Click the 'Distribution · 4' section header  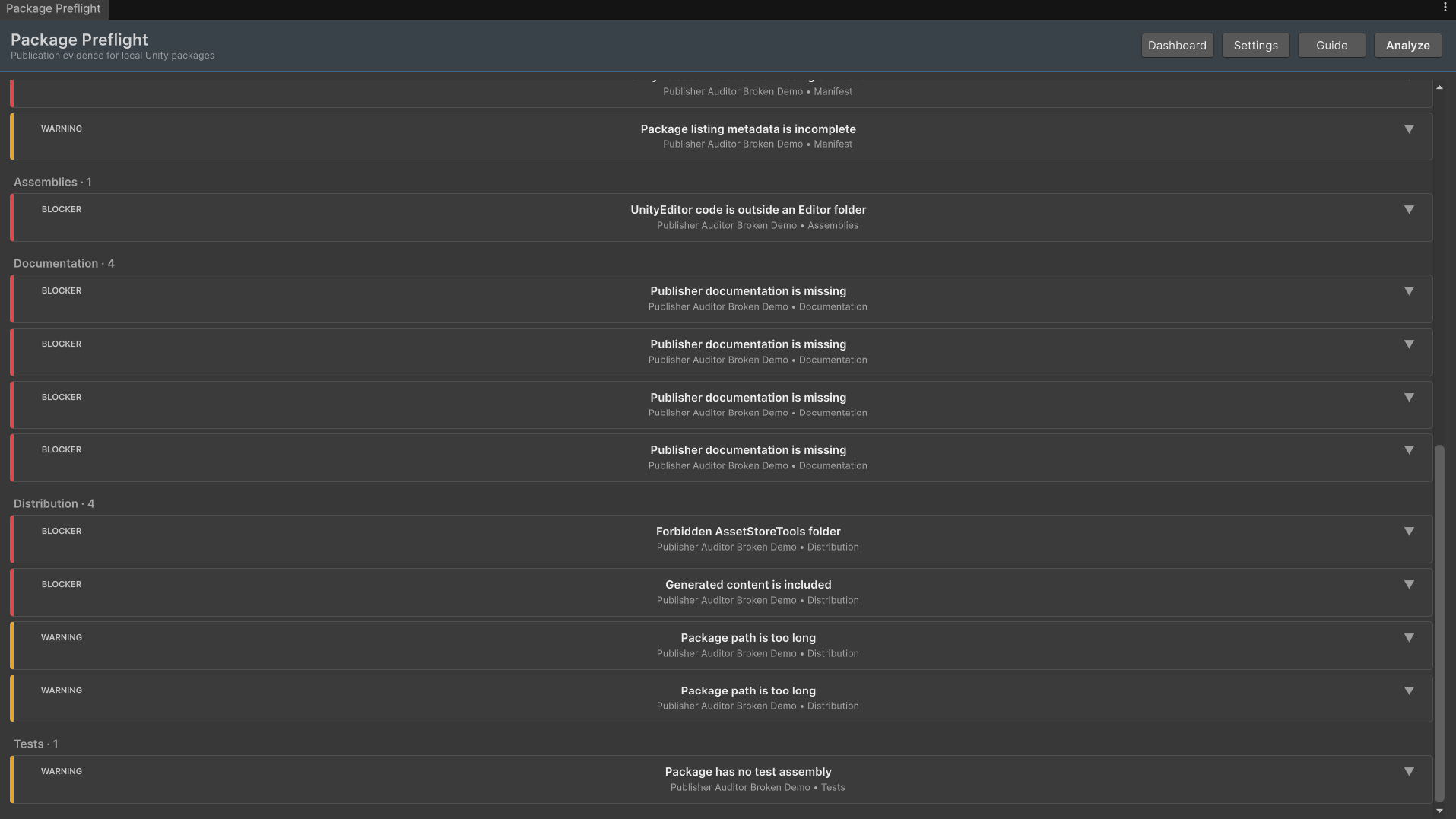[54, 504]
